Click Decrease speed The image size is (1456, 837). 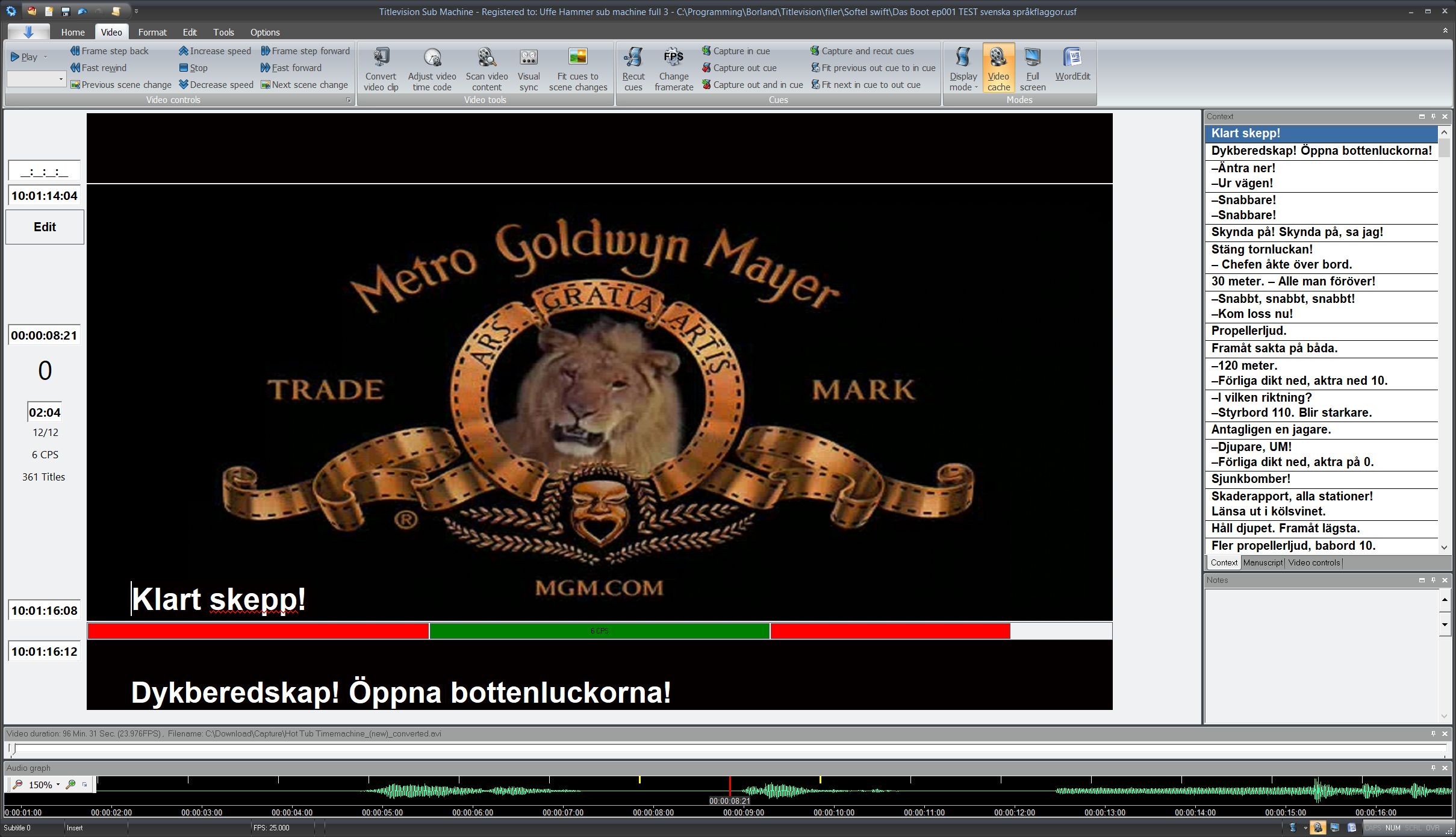click(x=216, y=84)
